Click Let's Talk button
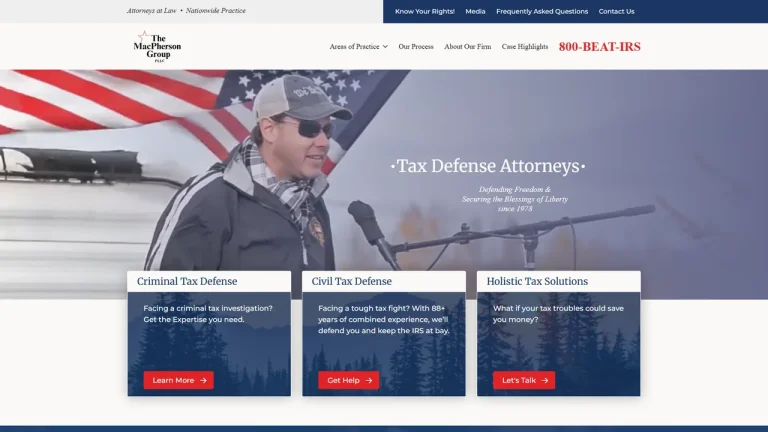Viewport: 768px width, 432px height. click(x=524, y=380)
